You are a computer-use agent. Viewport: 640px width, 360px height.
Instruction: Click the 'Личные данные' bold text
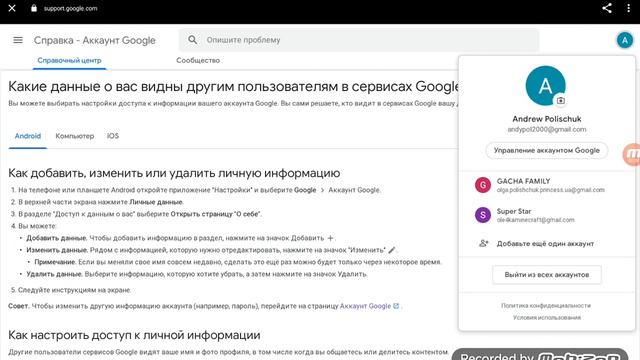point(156,202)
